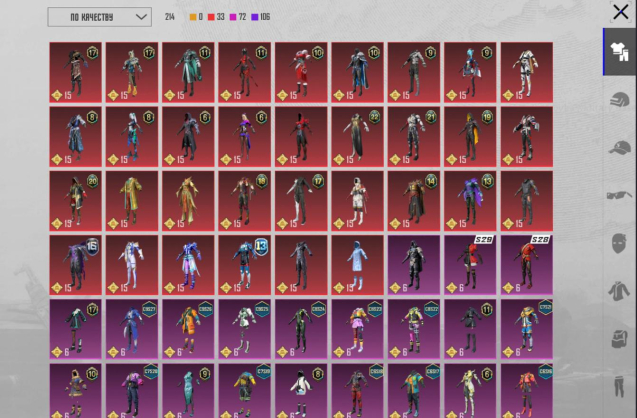Open the face mask category
The width and height of the screenshot is (637, 418).
coord(619,243)
